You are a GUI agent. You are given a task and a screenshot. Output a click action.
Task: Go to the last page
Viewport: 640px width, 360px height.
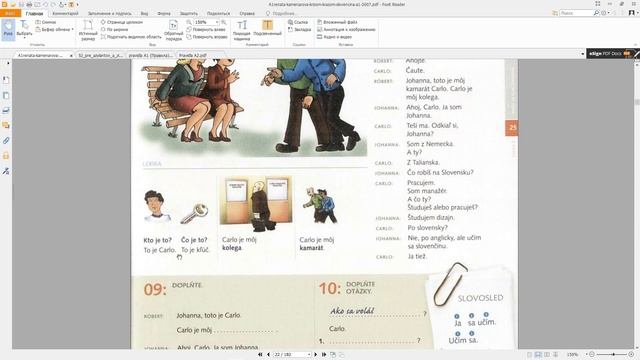pos(324,355)
